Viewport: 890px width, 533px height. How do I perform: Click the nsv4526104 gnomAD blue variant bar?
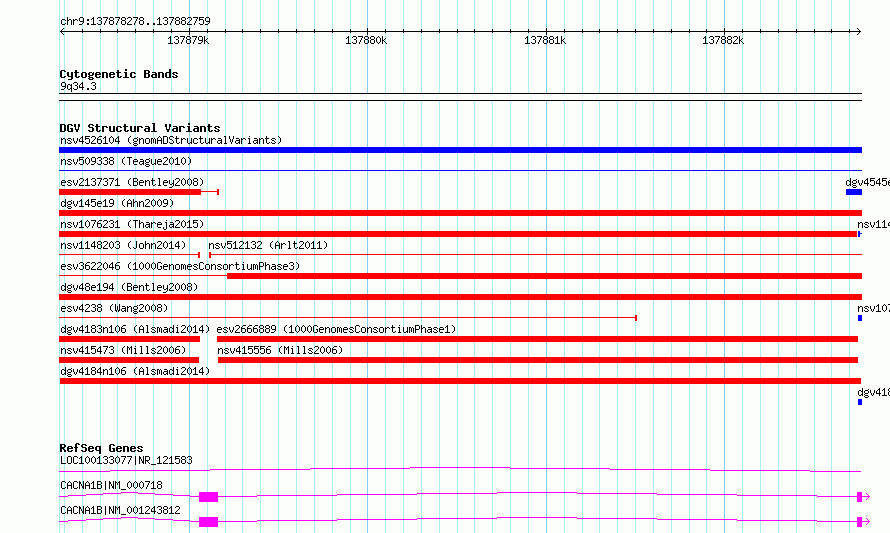click(x=460, y=150)
